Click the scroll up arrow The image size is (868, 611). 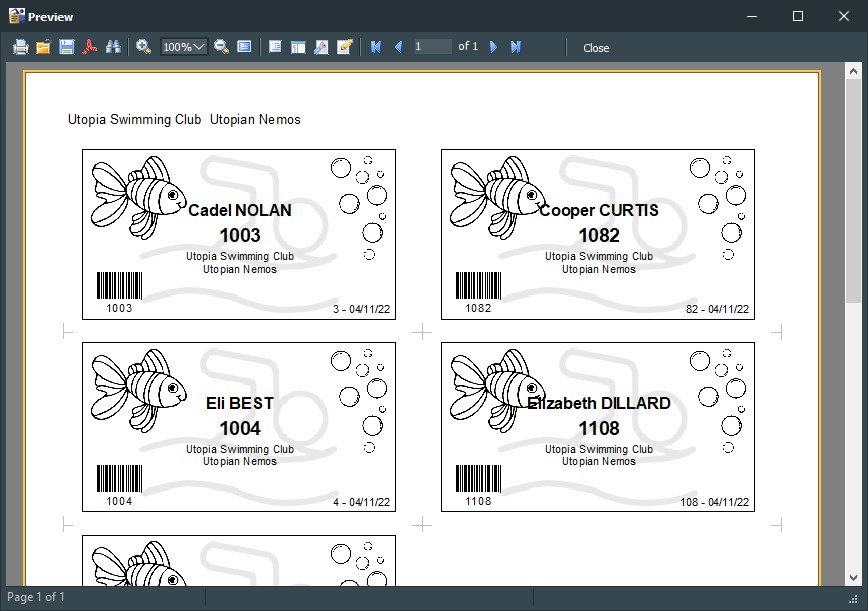[x=853, y=71]
